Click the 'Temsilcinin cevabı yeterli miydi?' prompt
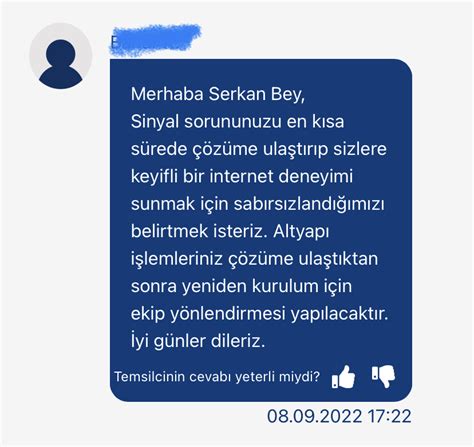 point(217,377)
